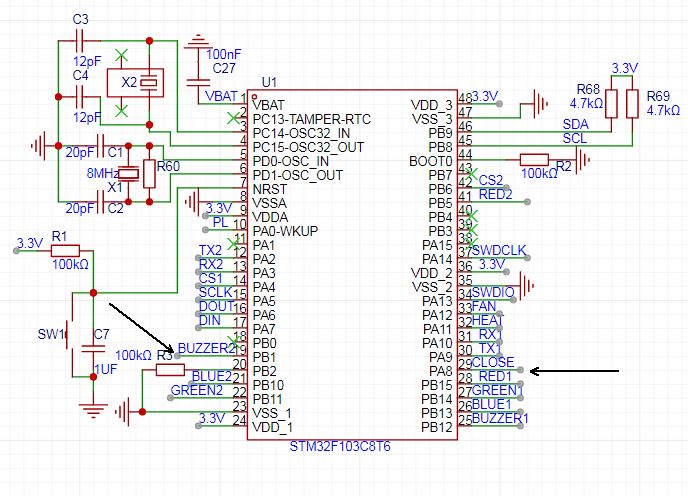Image resolution: width=688 pixels, height=496 pixels.
Task: Select the C7 1UF capacitor symbol
Action: point(93,349)
